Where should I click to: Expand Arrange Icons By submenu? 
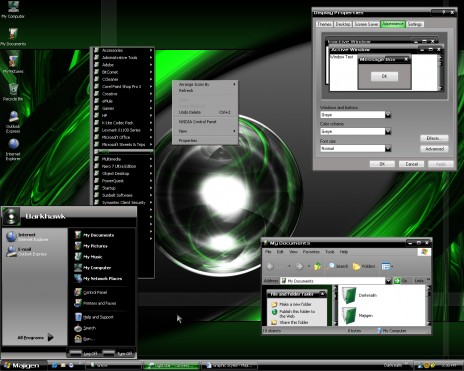pyautogui.click(x=205, y=84)
